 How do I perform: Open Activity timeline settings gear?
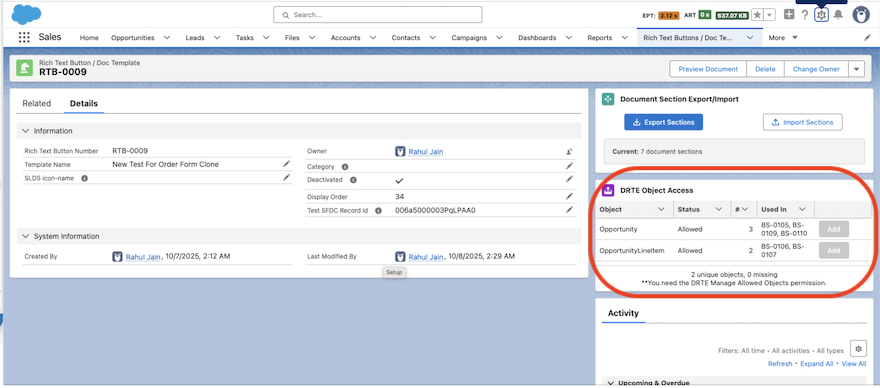point(858,348)
